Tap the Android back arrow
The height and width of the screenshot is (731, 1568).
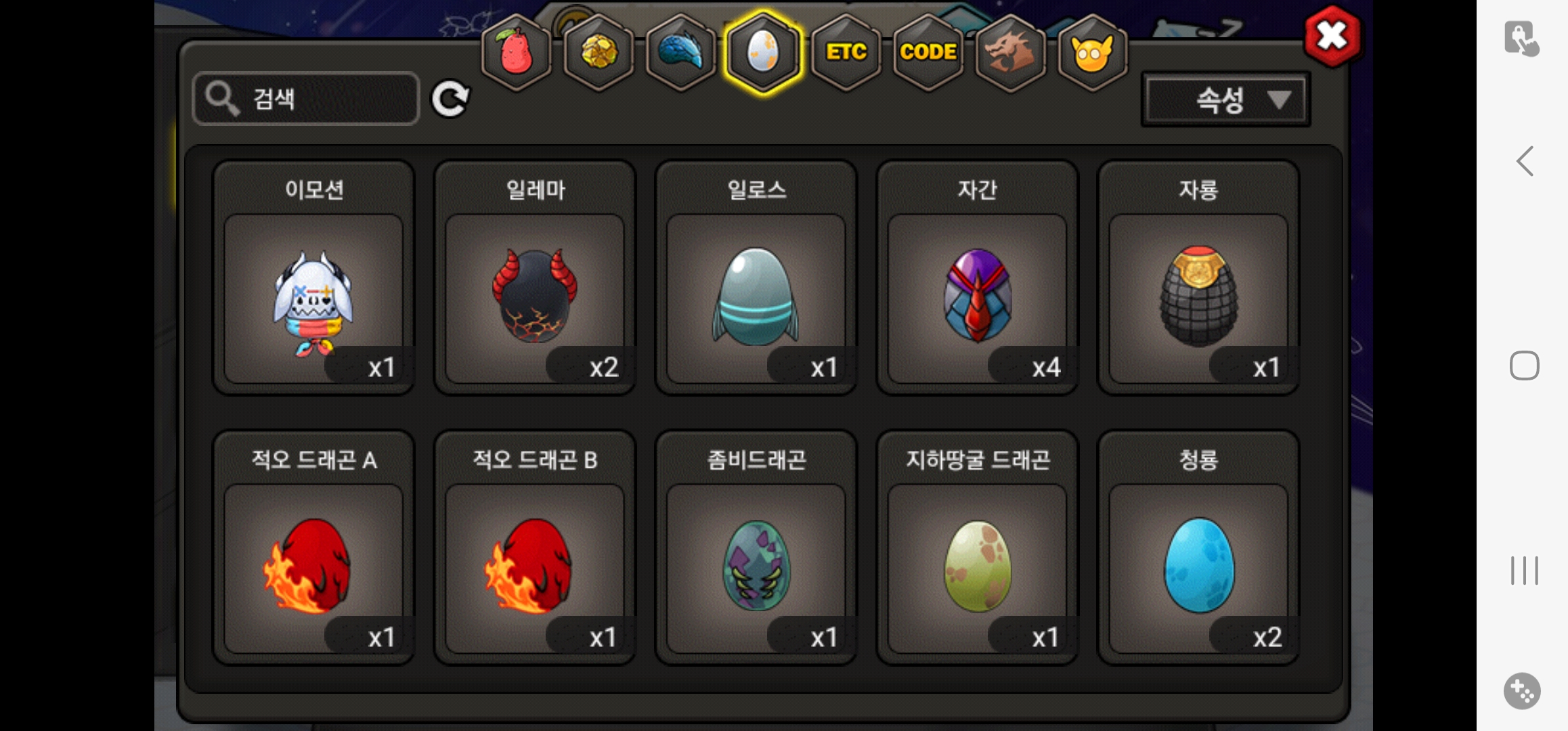1524,161
